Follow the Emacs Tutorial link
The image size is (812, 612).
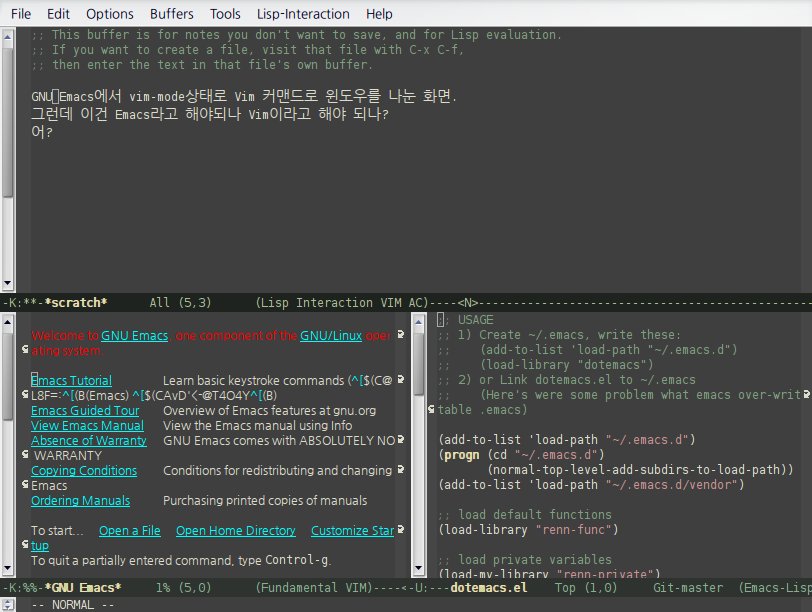click(70, 380)
